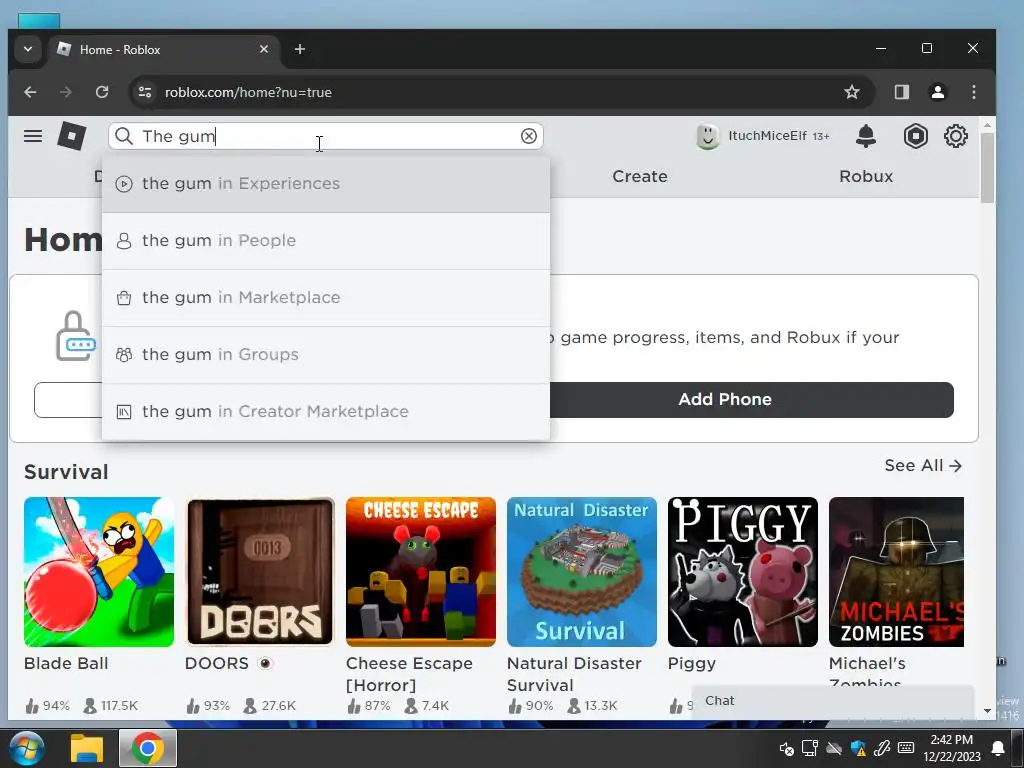Open the Chat panel
This screenshot has height=768, width=1024.
click(x=833, y=701)
